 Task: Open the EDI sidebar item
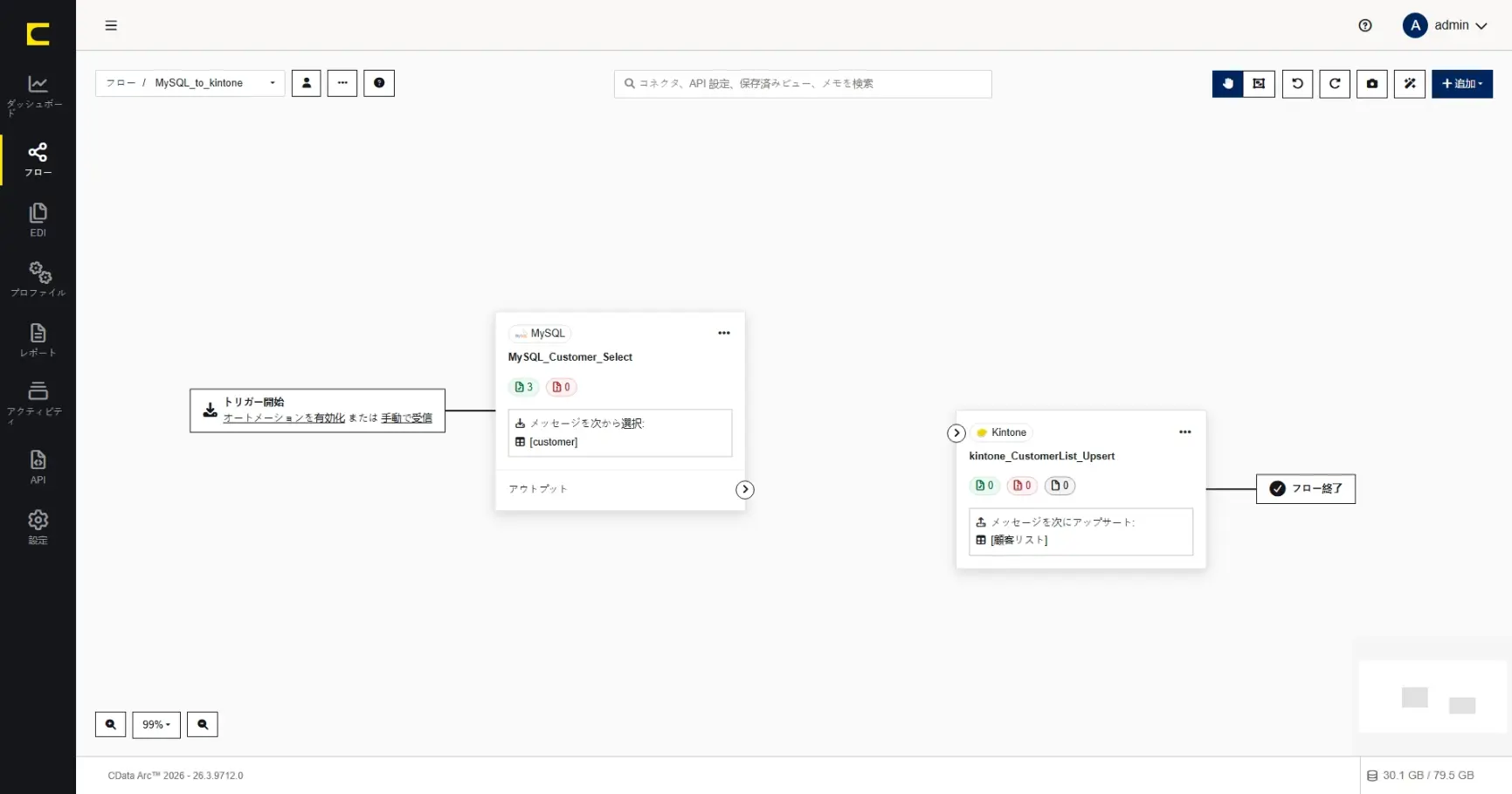tap(38, 220)
